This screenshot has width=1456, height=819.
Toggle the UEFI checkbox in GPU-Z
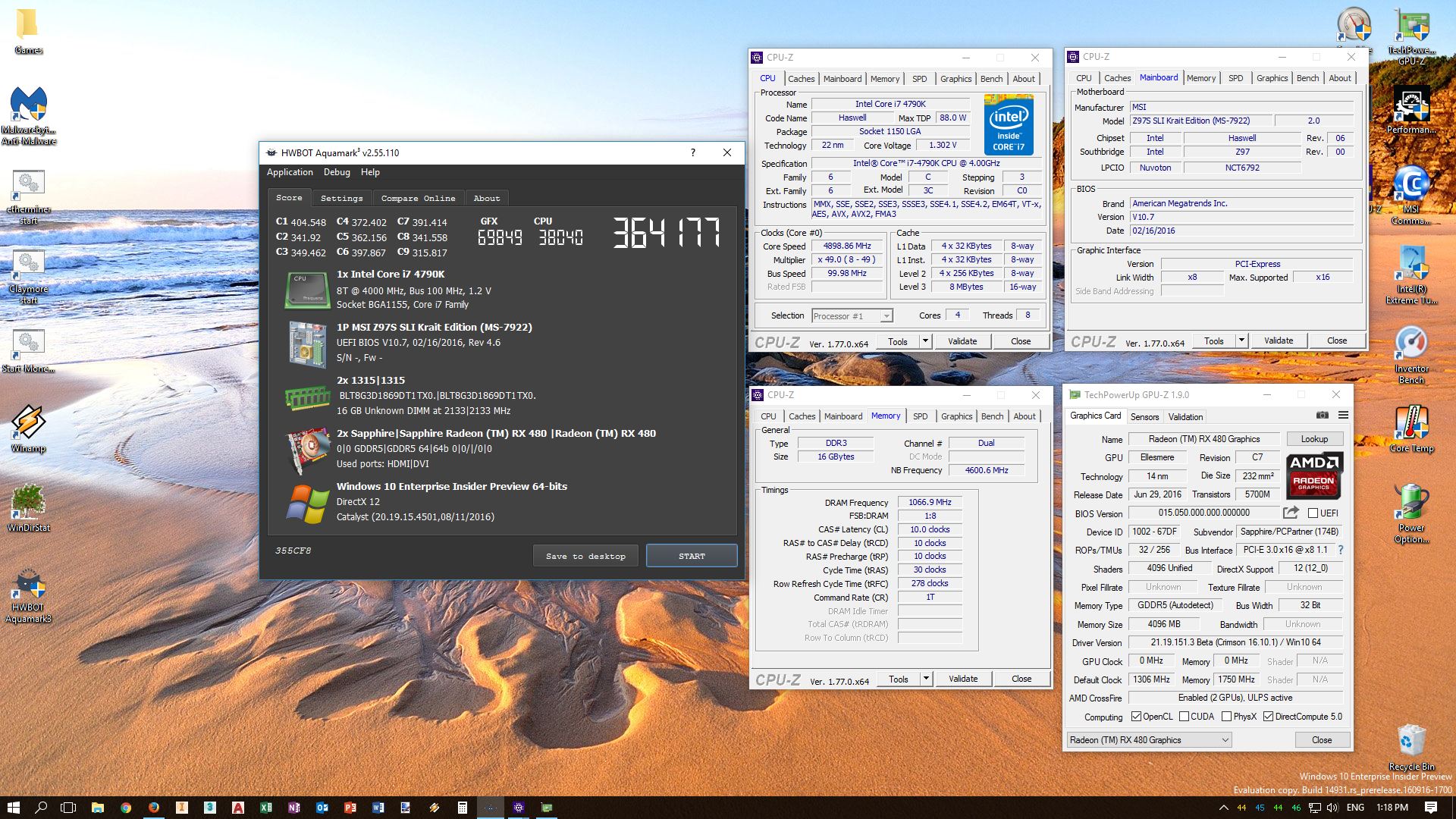(x=1313, y=513)
